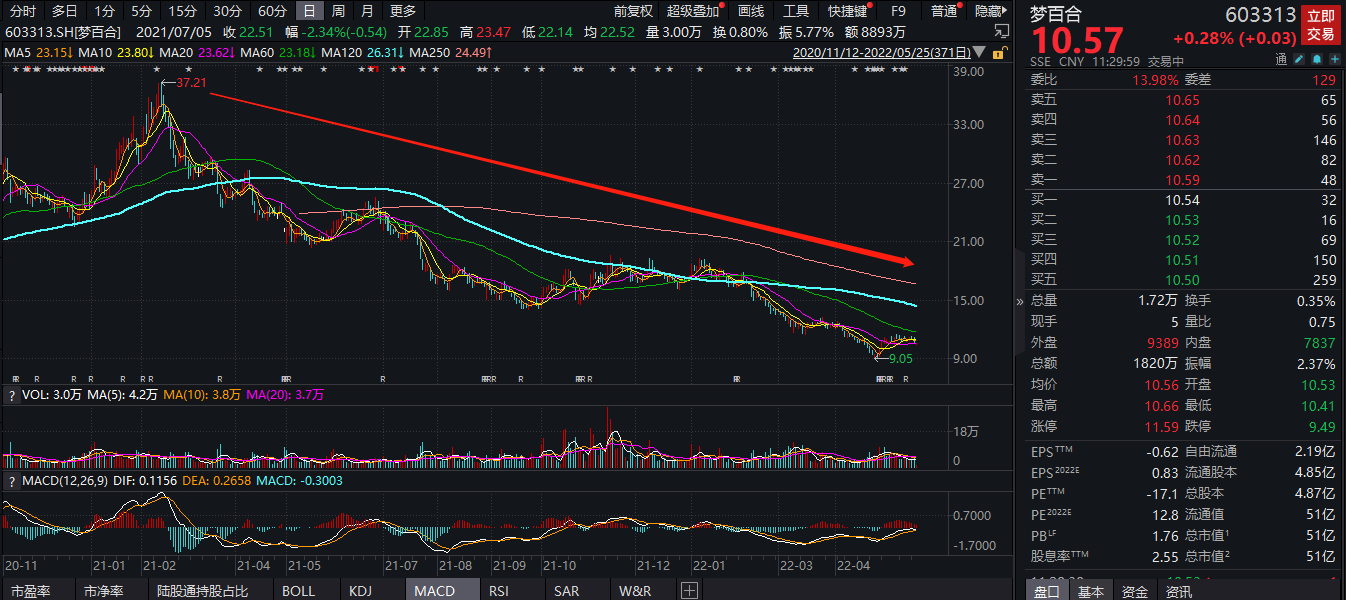The image size is (1346, 600).
Task: Click the 立即交易 trade button
Action: point(1320,25)
